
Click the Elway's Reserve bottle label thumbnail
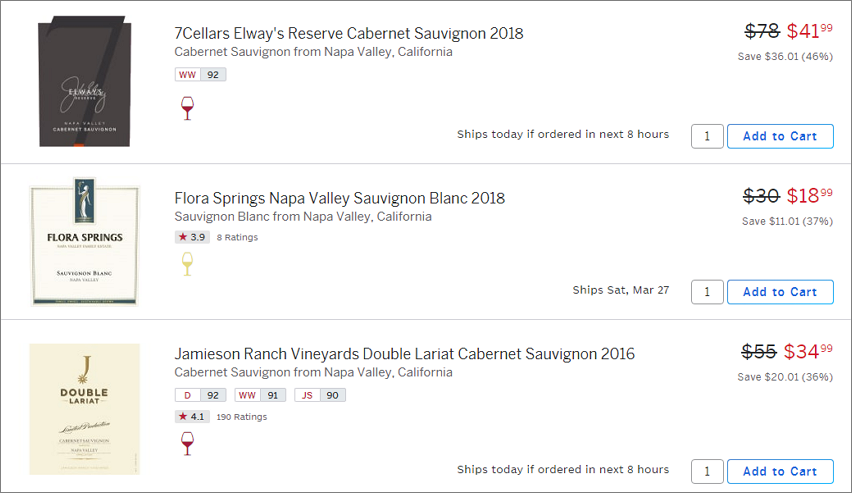pos(85,82)
